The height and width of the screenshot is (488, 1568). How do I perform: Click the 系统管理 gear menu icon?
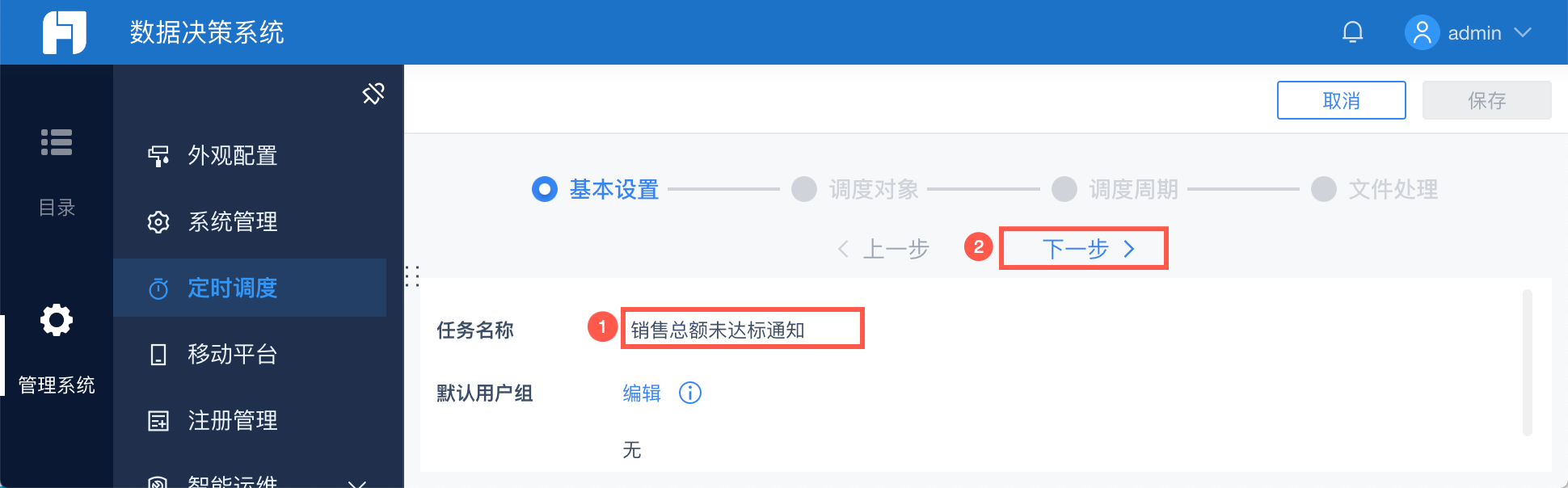[x=158, y=222]
